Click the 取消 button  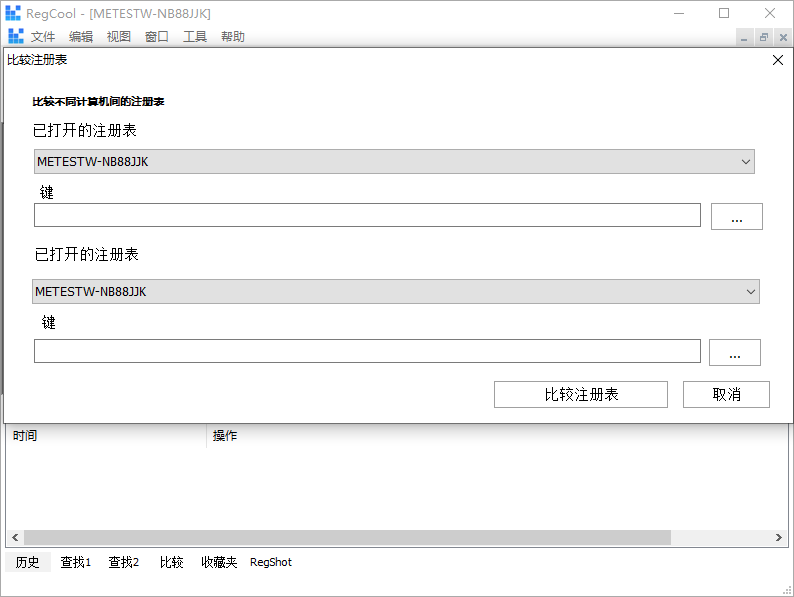(726, 394)
